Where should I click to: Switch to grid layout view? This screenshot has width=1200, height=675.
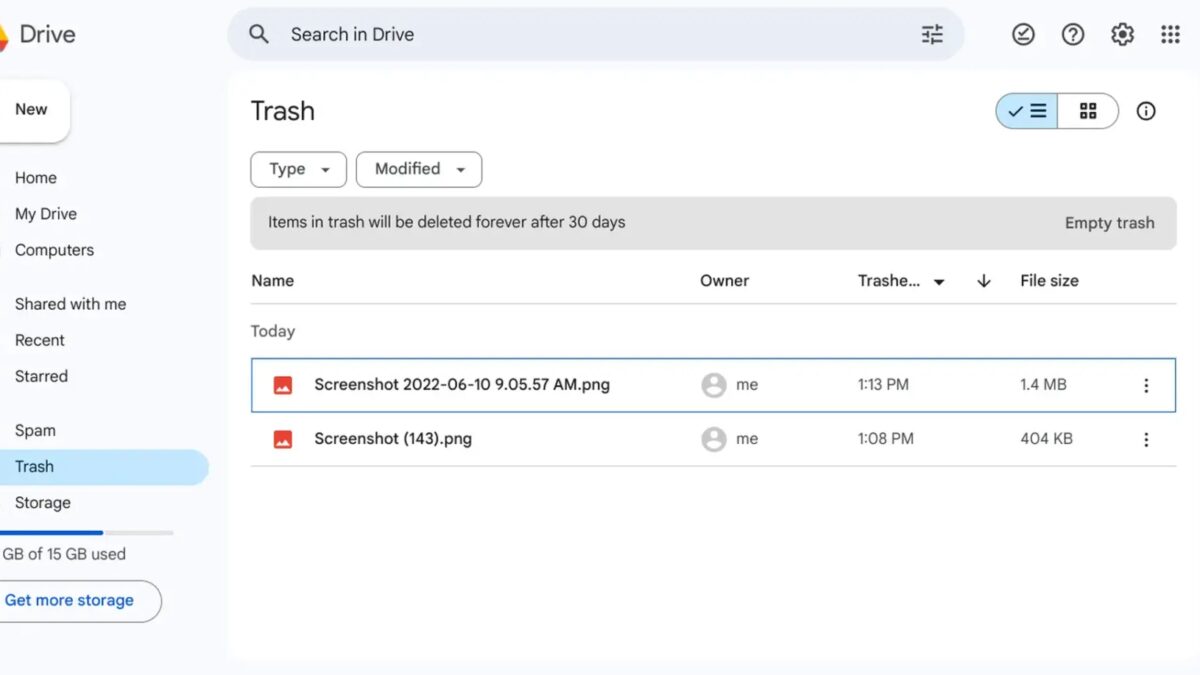point(1088,111)
